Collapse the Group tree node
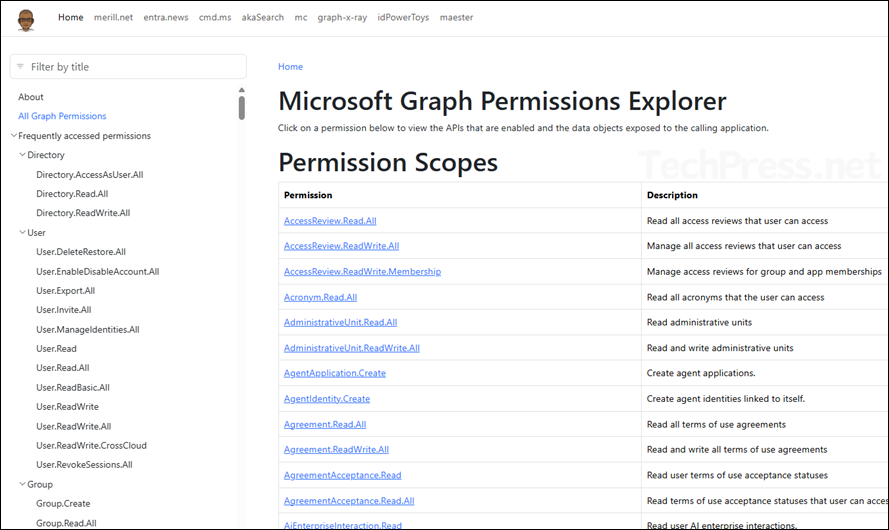889x530 pixels. pyautogui.click(x=22, y=485)
